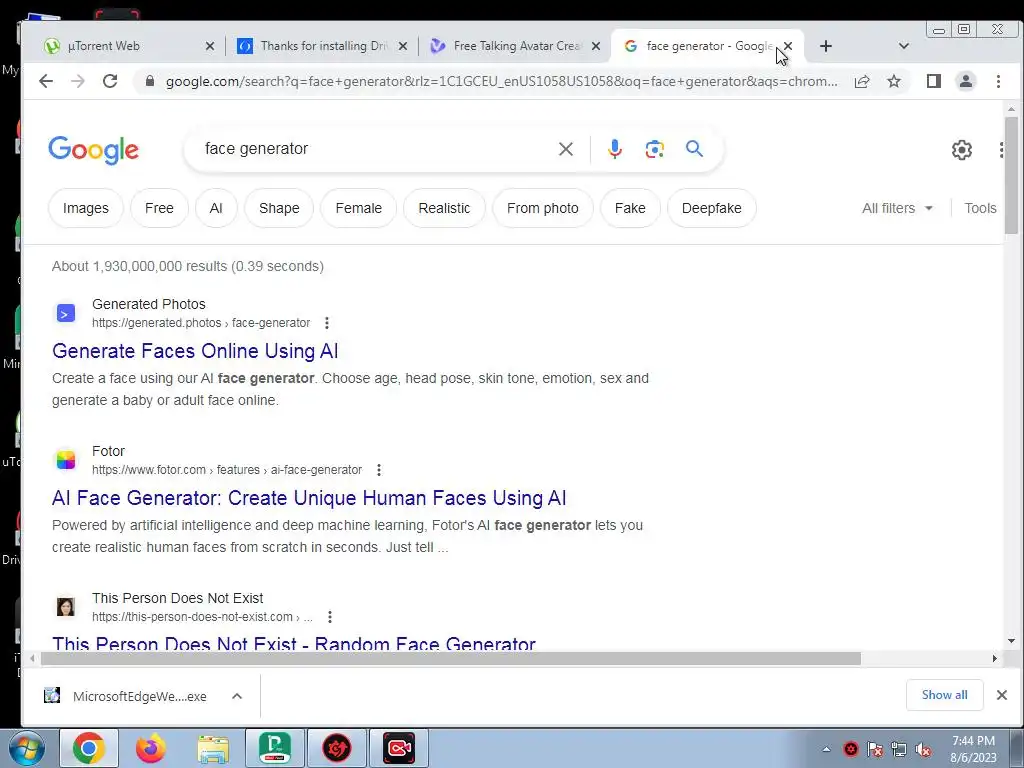Click the muted volume tray icon
This screenshot has width=1024, height=768.
coord(923,750)
